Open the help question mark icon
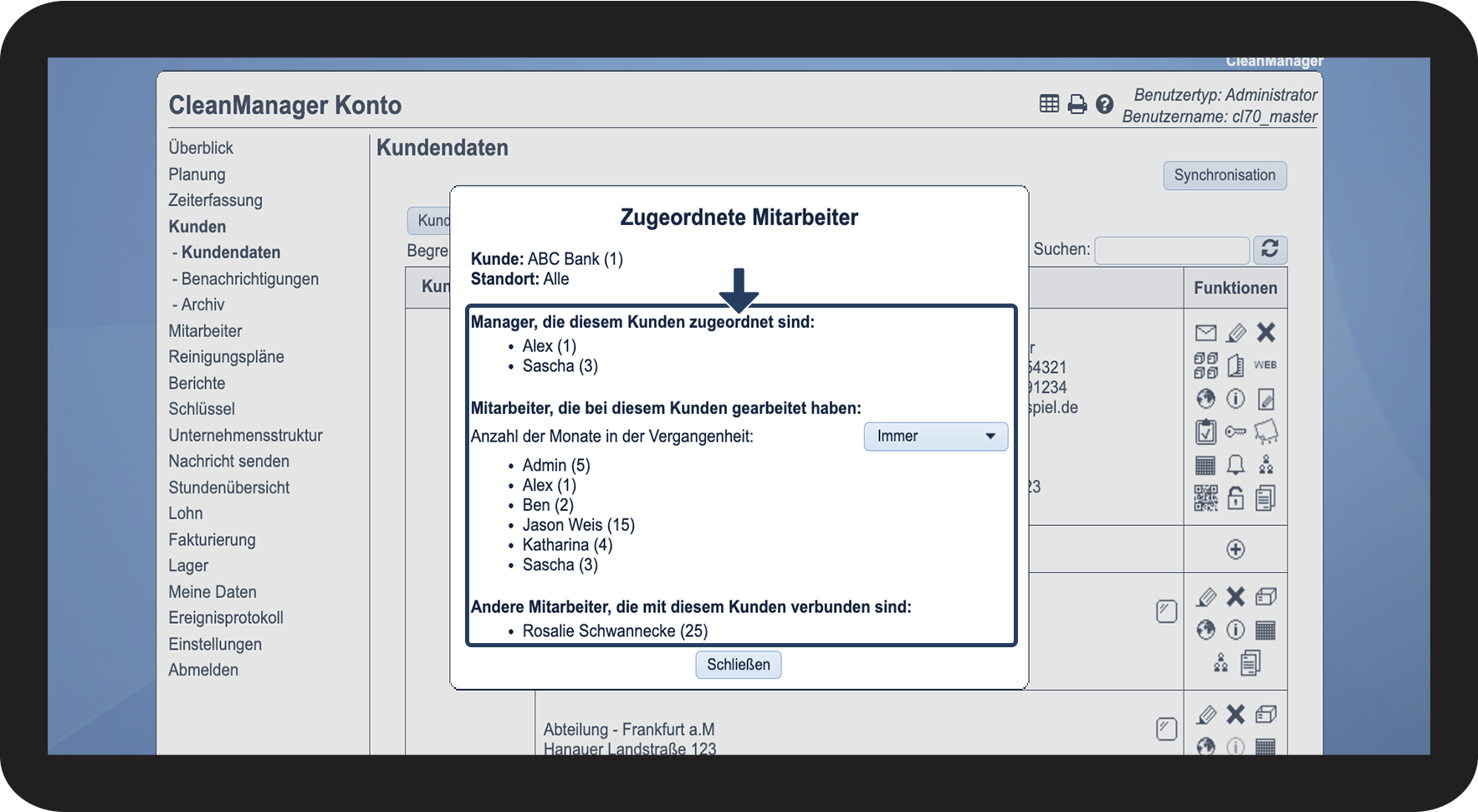 pos(1104,105)
